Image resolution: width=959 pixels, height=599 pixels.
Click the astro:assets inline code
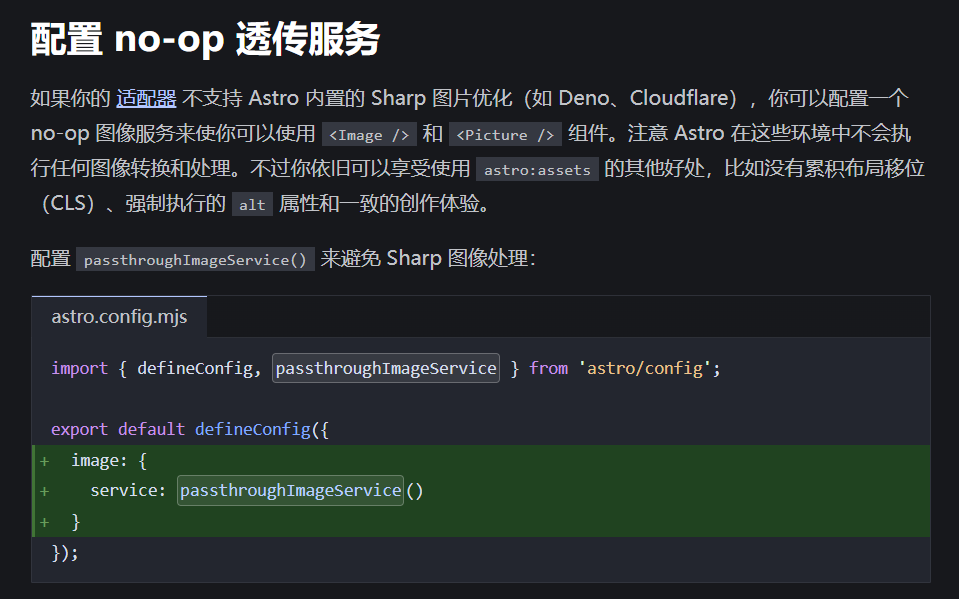point(537,170)
